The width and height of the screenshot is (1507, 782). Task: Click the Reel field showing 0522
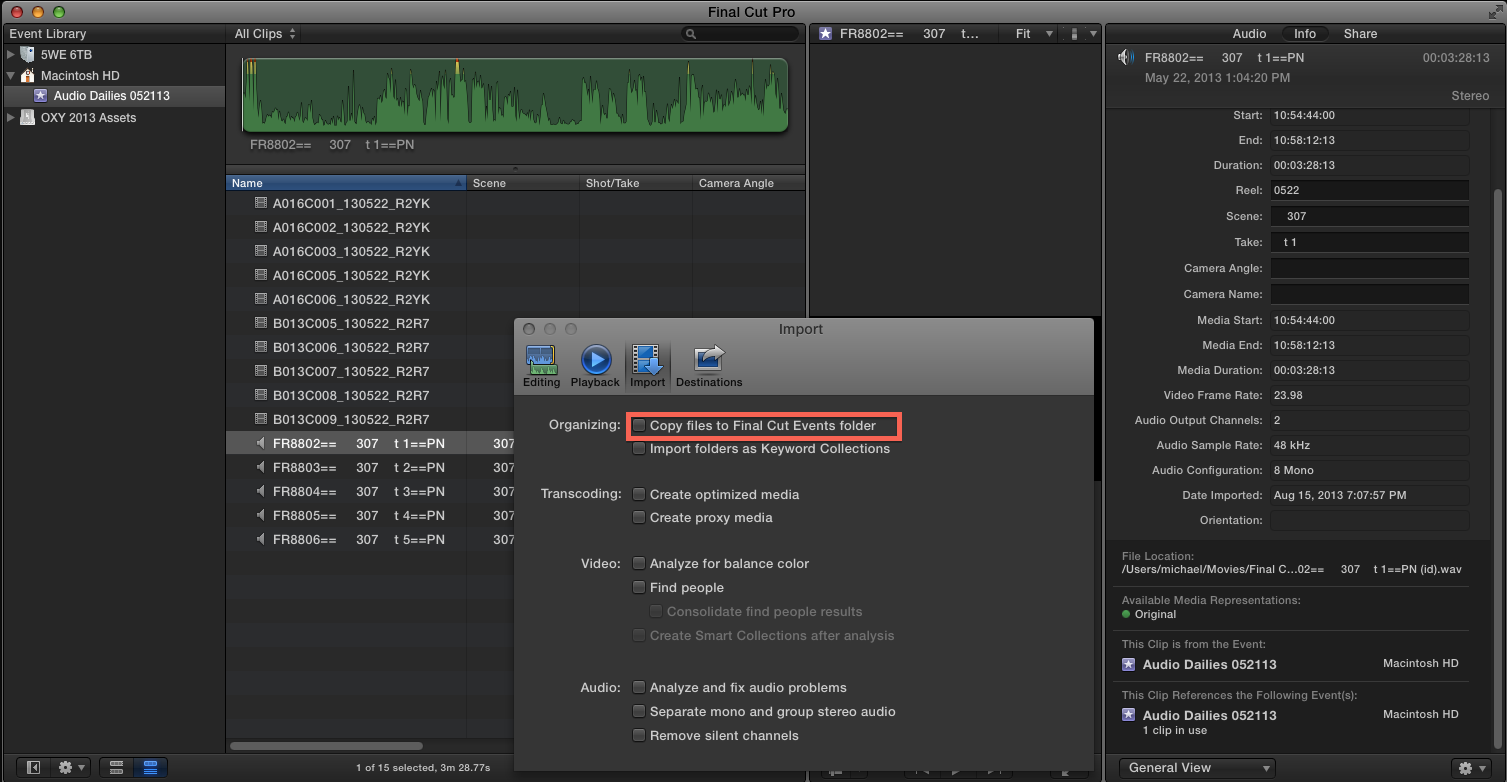coord(1369,190)
